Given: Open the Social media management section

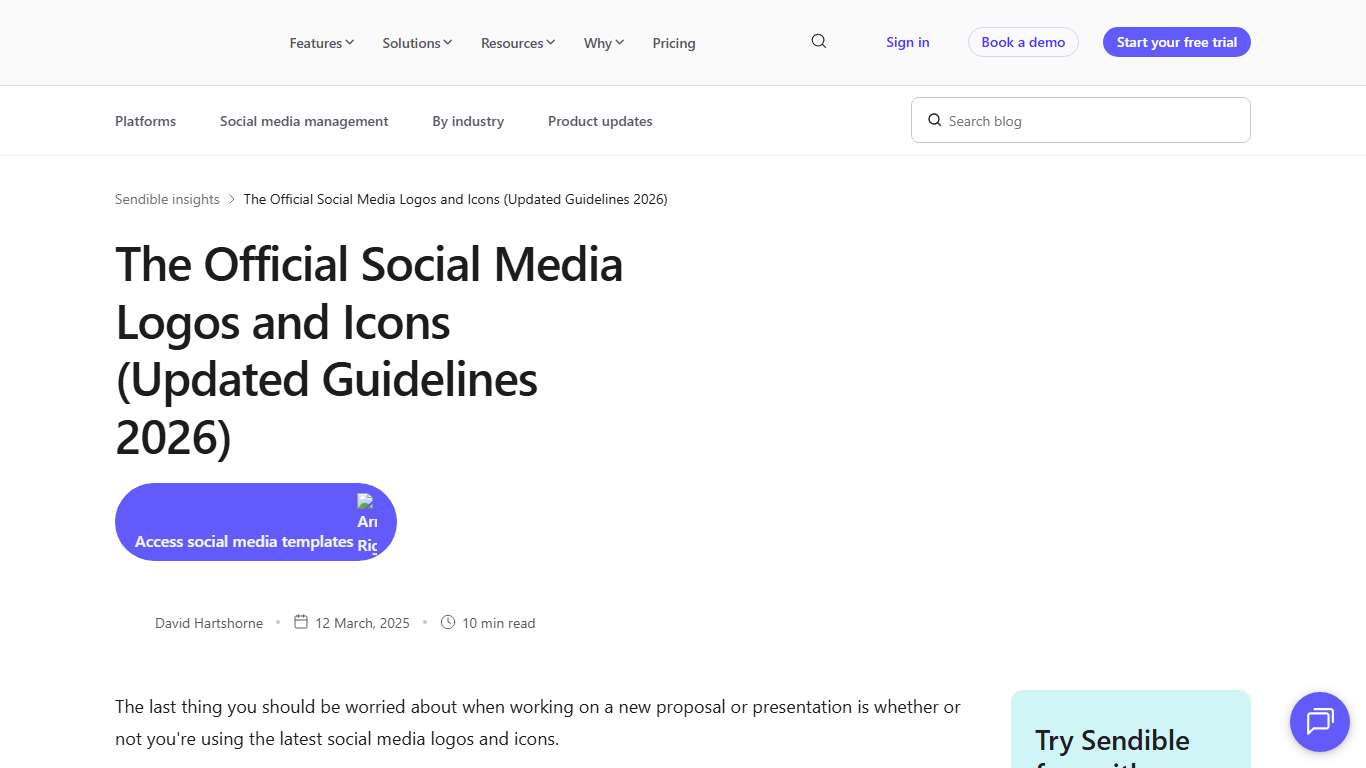Looking at the screenshot, I should pyautogui.click(x=304, y=120).
